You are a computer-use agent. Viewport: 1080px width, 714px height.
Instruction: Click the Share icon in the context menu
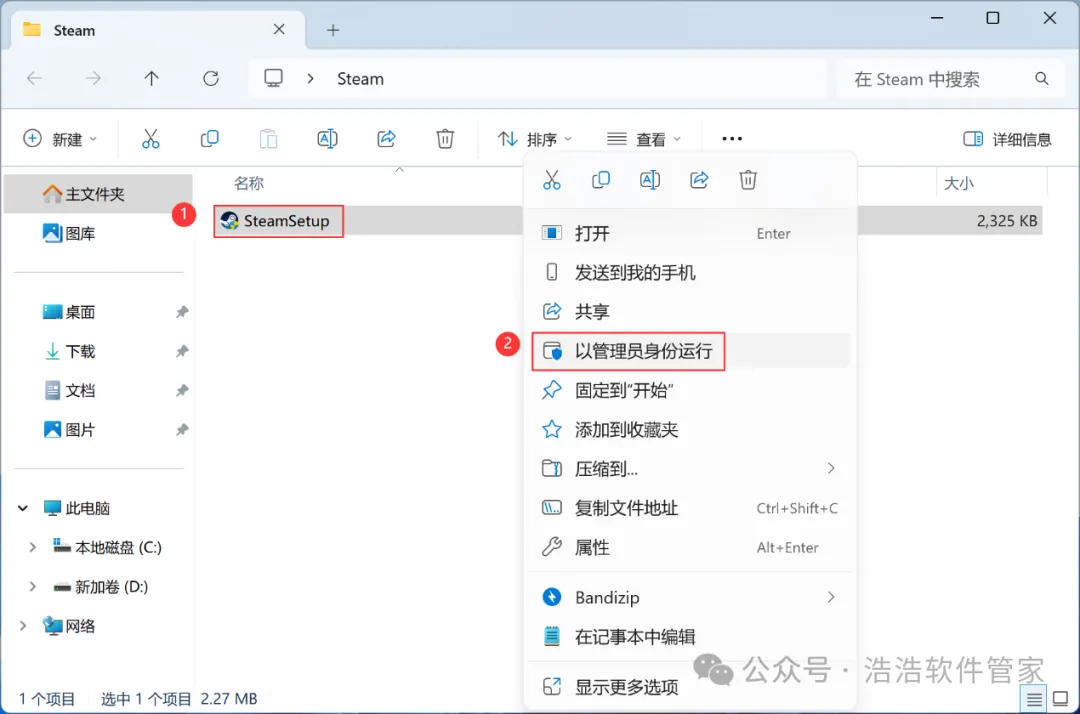click(699, 180)
